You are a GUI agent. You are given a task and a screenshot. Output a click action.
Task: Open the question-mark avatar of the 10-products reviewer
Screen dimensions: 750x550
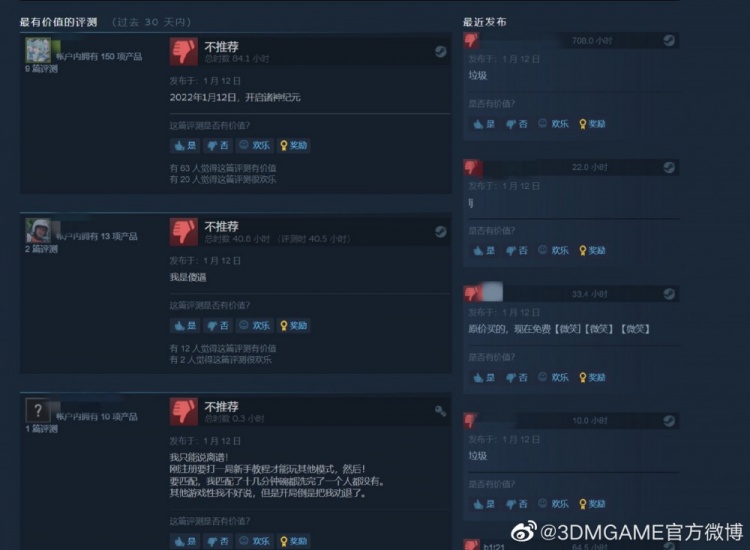[38, 411]
